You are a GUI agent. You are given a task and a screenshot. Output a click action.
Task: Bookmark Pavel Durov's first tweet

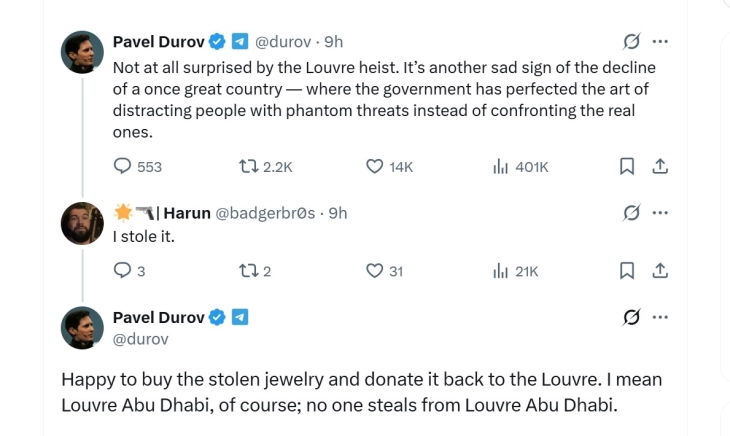click(627, 167)
